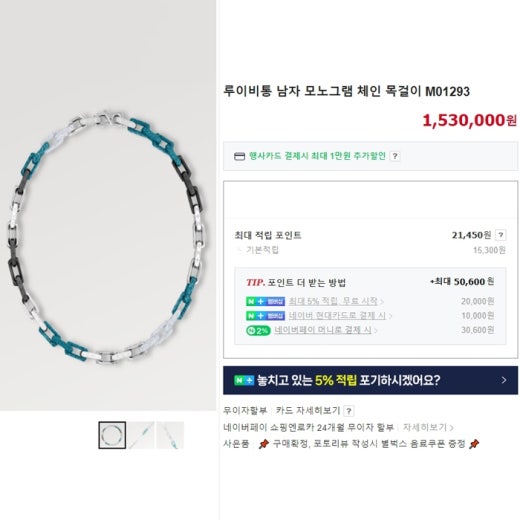Click the green 2% Naver Pay badge

pyautogui.click(x=258, y=330)
